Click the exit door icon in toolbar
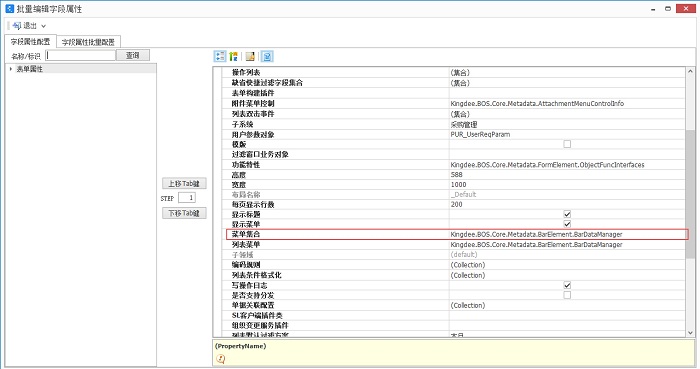The height and width of the screenshot is (369, 700). (x=17, y=26)
